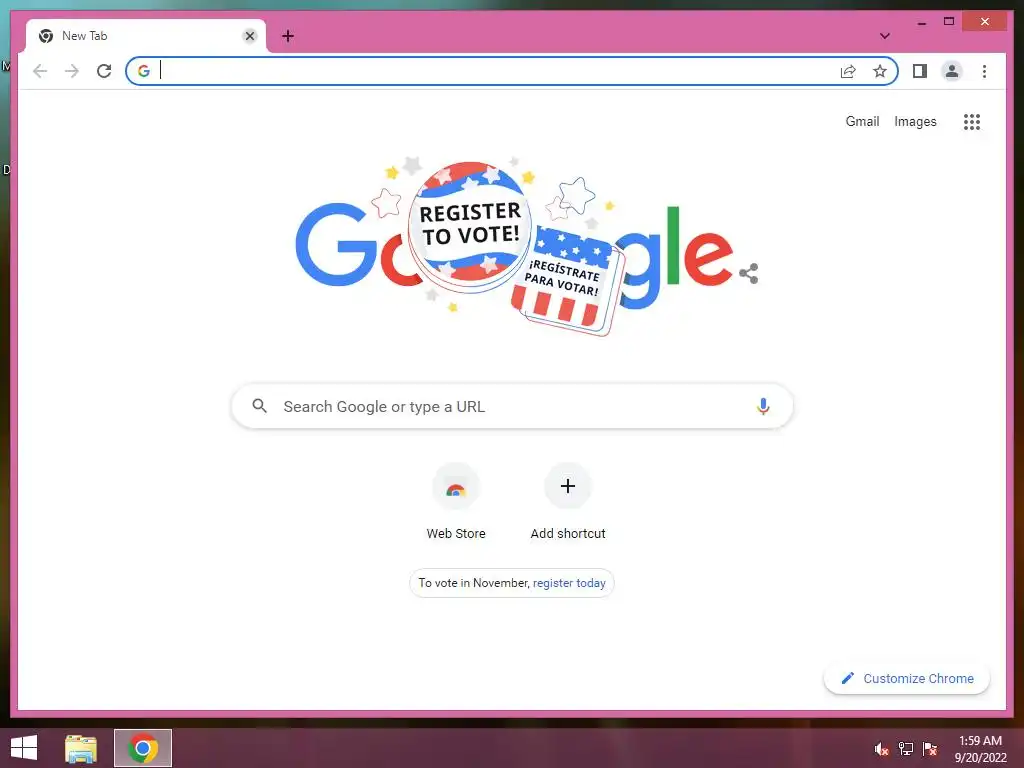
Task: Add a new shortcut tile
Action: 568,502
